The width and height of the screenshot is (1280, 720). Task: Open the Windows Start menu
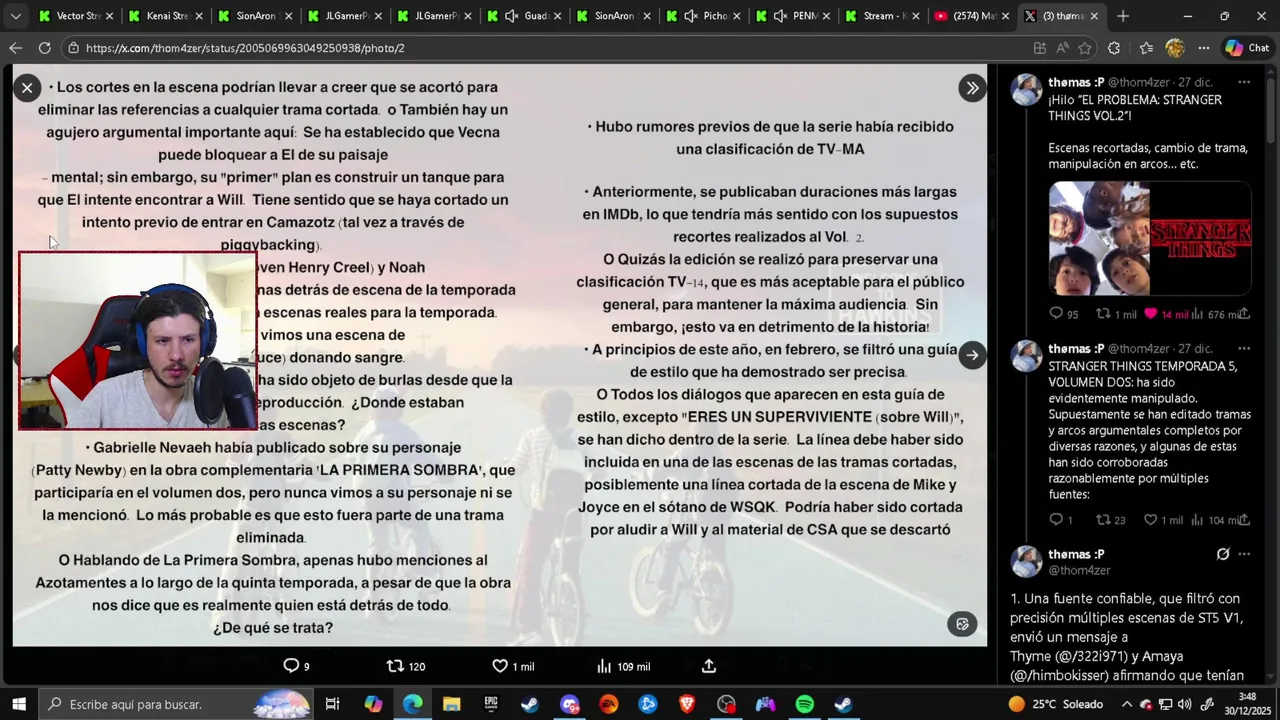(x=18, y=704)
